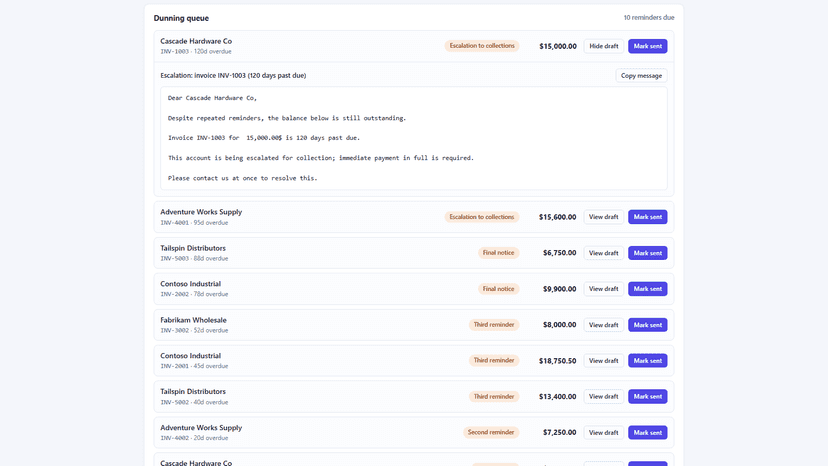Mark Cascade Hardware Co INV-1003 as sent
The height and width of the screenshot is (466, 828).
click(647, 46)
